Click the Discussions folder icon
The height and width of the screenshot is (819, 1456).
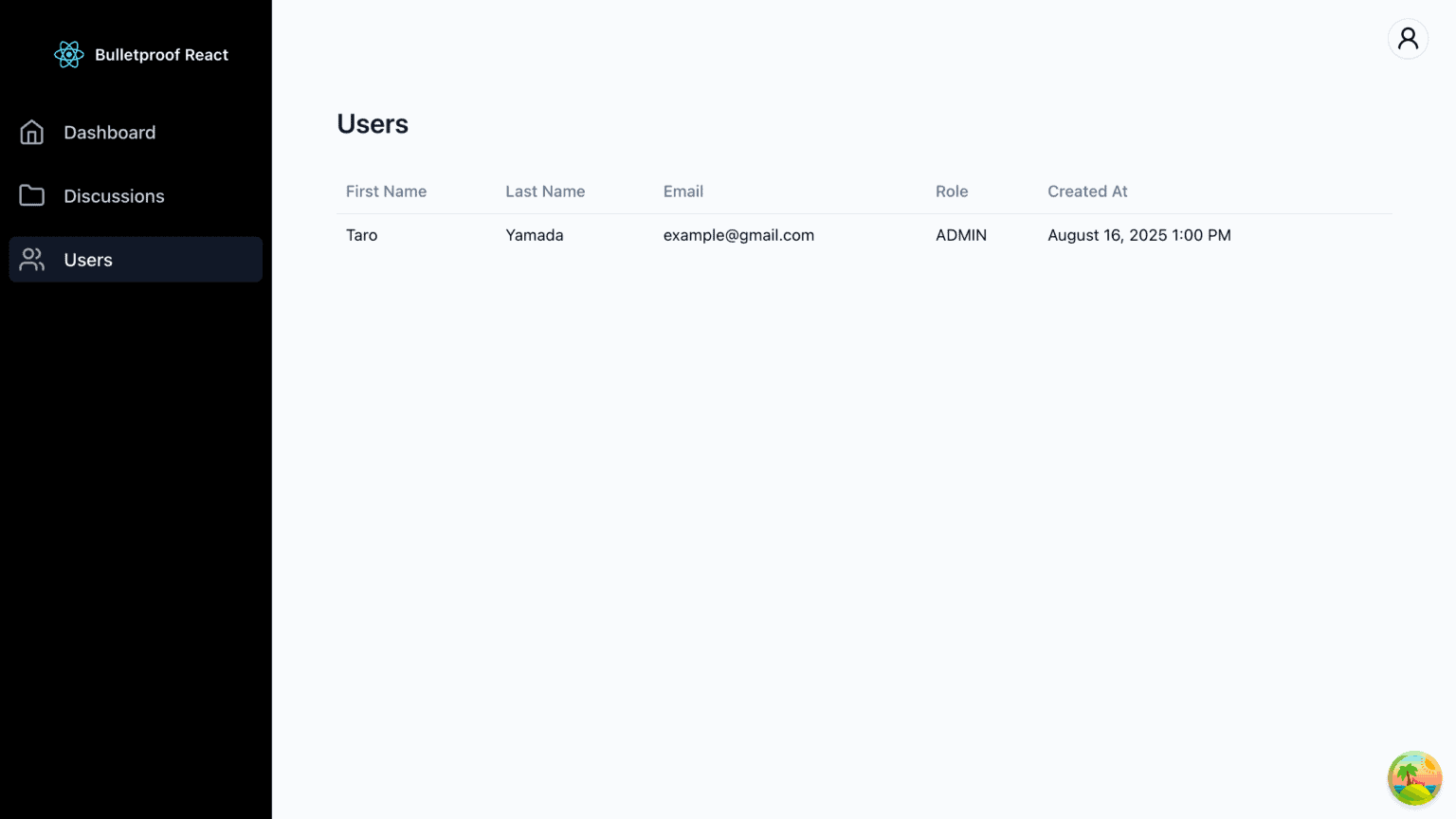pos(32,196)
